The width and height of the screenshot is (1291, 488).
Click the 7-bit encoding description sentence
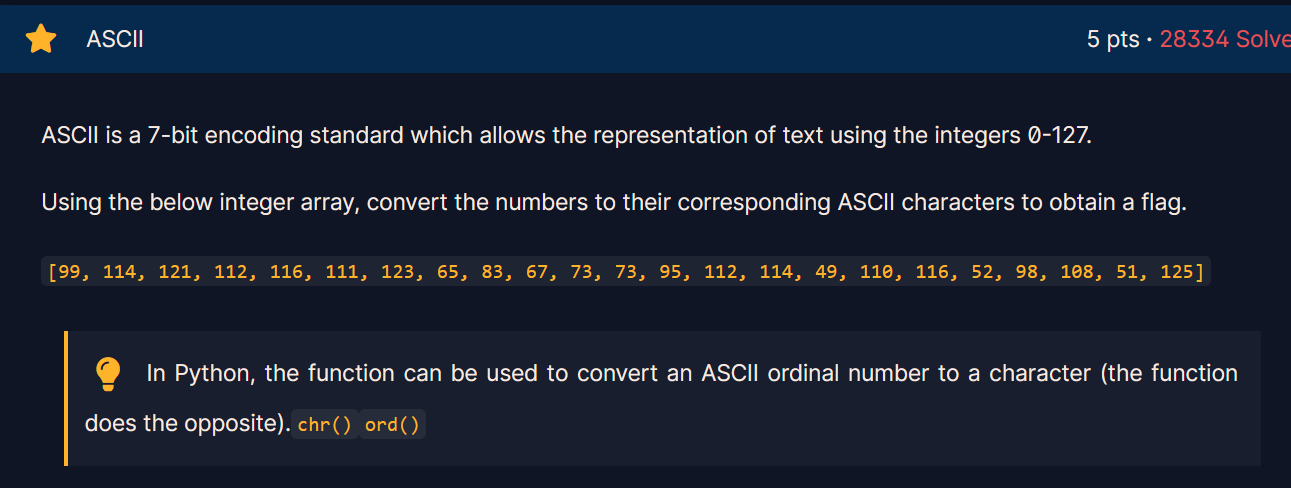(567, 135)
